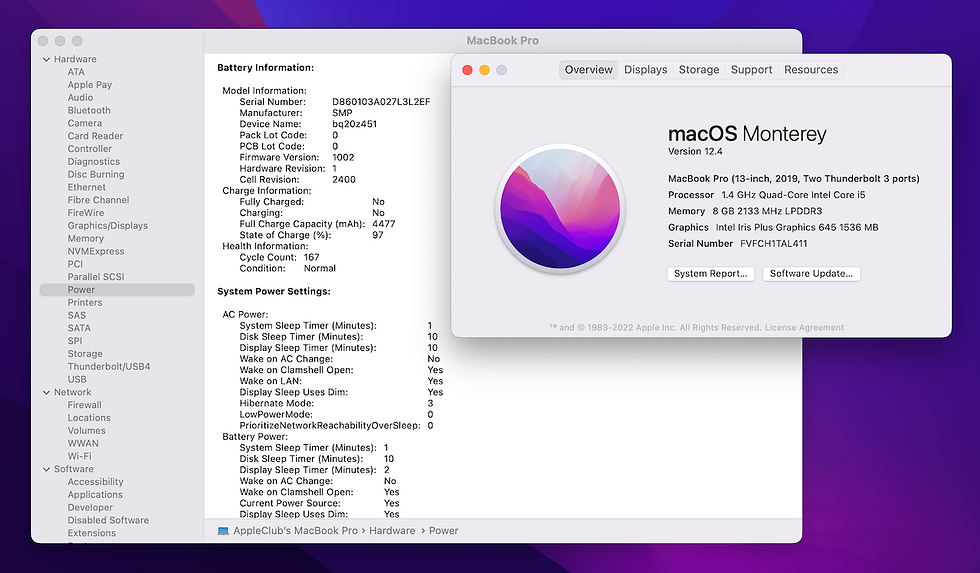Select Extensions under Software
Image resolution: width=980 pixels, height=573 pixels.
(91, 533)
